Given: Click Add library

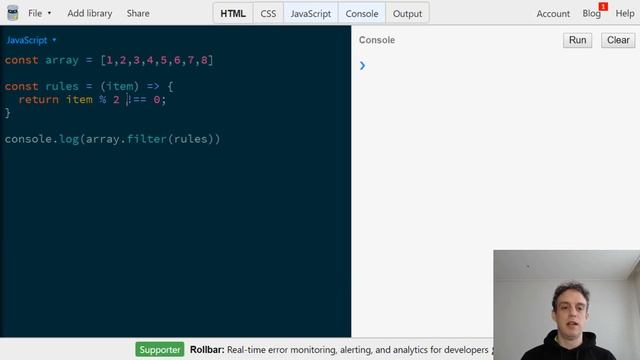Looking at the screenshot, I should click(89, 13).
